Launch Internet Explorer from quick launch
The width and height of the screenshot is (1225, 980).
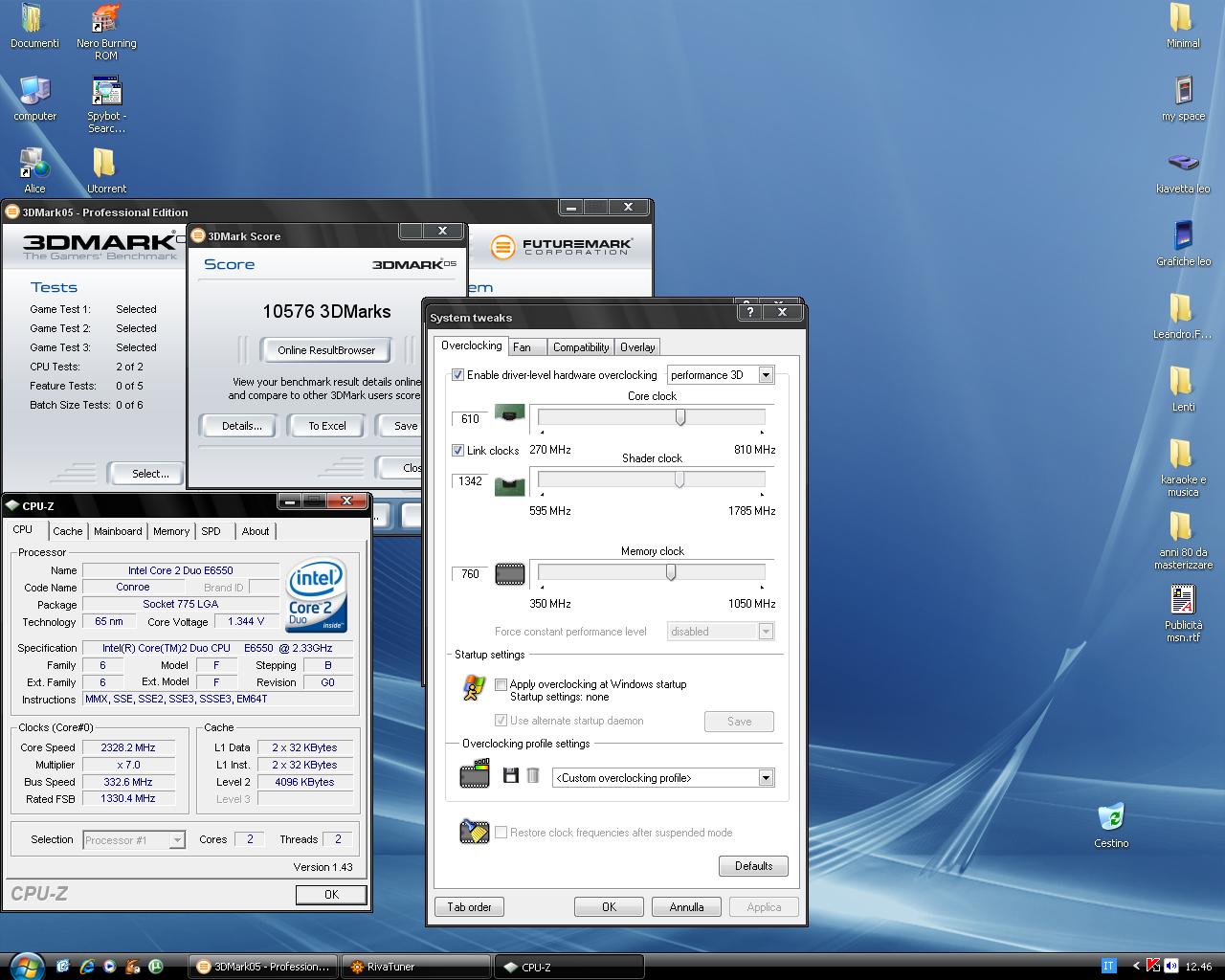(x=87, y=967)
